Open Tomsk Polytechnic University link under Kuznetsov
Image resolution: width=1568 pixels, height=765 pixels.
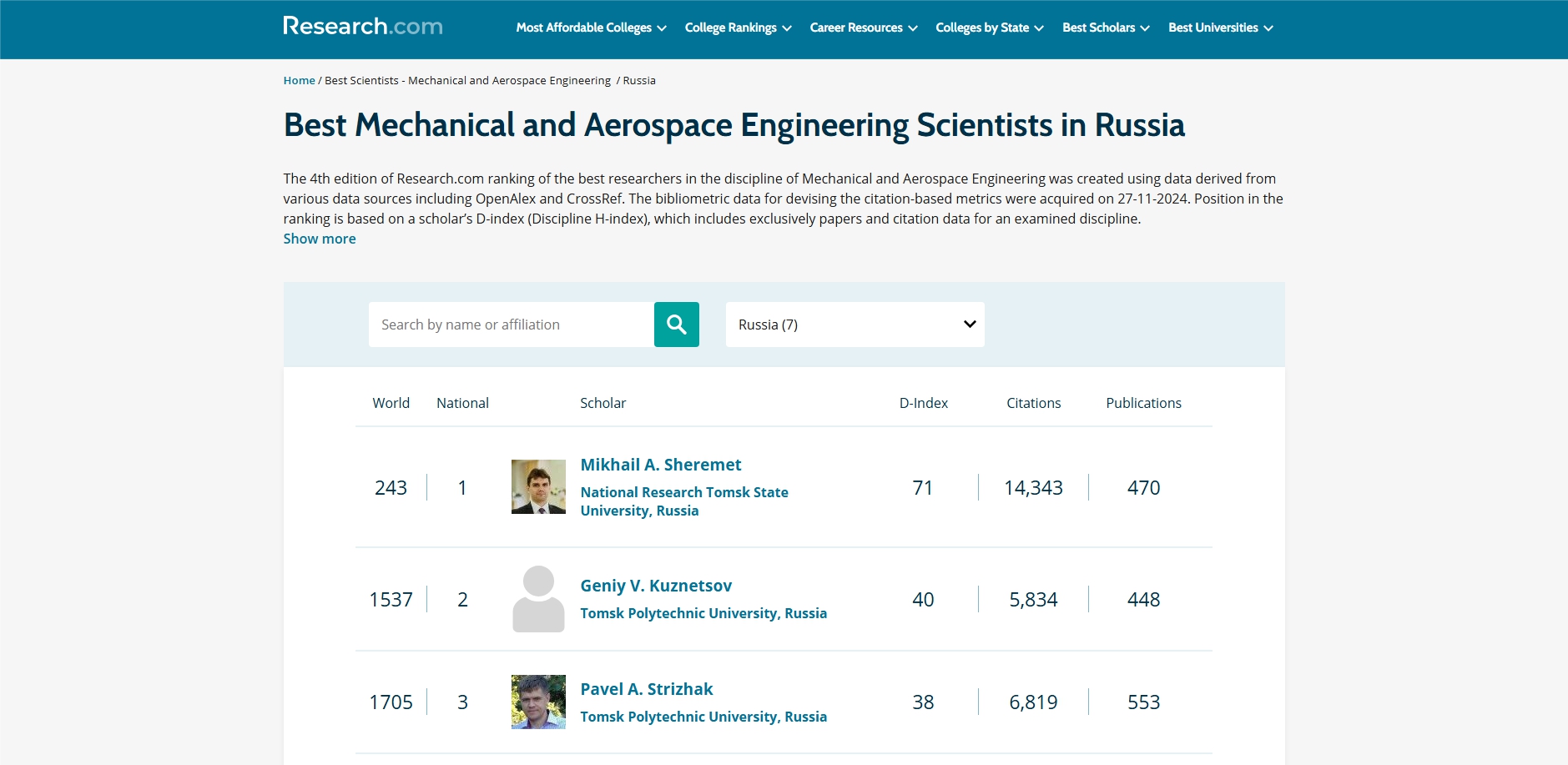[703, 613]
